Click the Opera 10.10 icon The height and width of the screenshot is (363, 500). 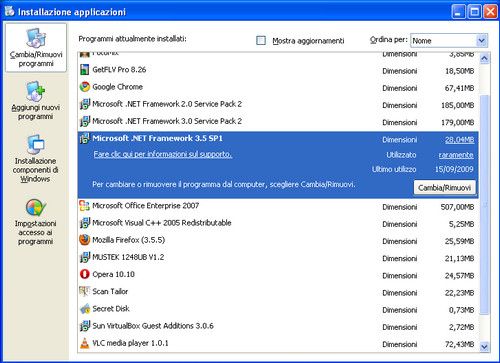[85, 274]
